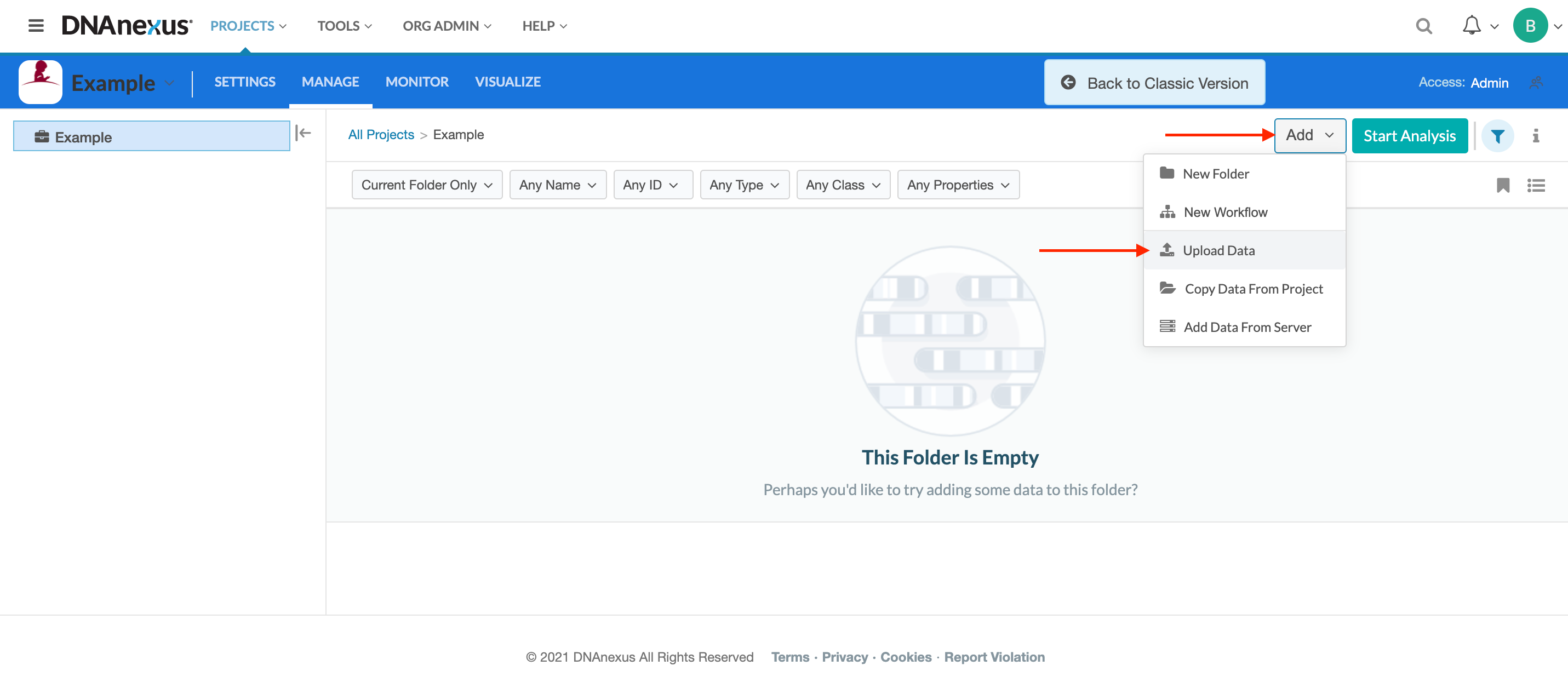Open the Terms footer link
Viewport: 1568px width, 677px height.
coord(790,657)
